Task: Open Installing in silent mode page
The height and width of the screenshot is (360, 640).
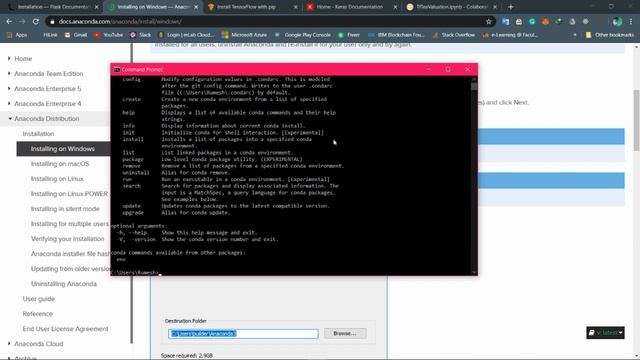Action: pyautogui.click(x=65, y=209)
